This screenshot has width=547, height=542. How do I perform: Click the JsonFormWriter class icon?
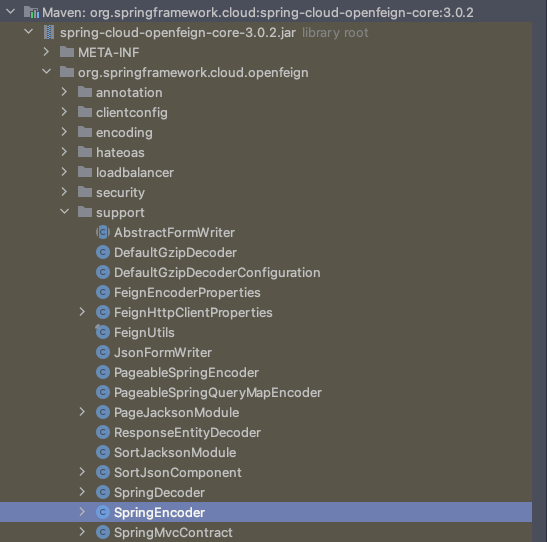(x=103, y=352)
